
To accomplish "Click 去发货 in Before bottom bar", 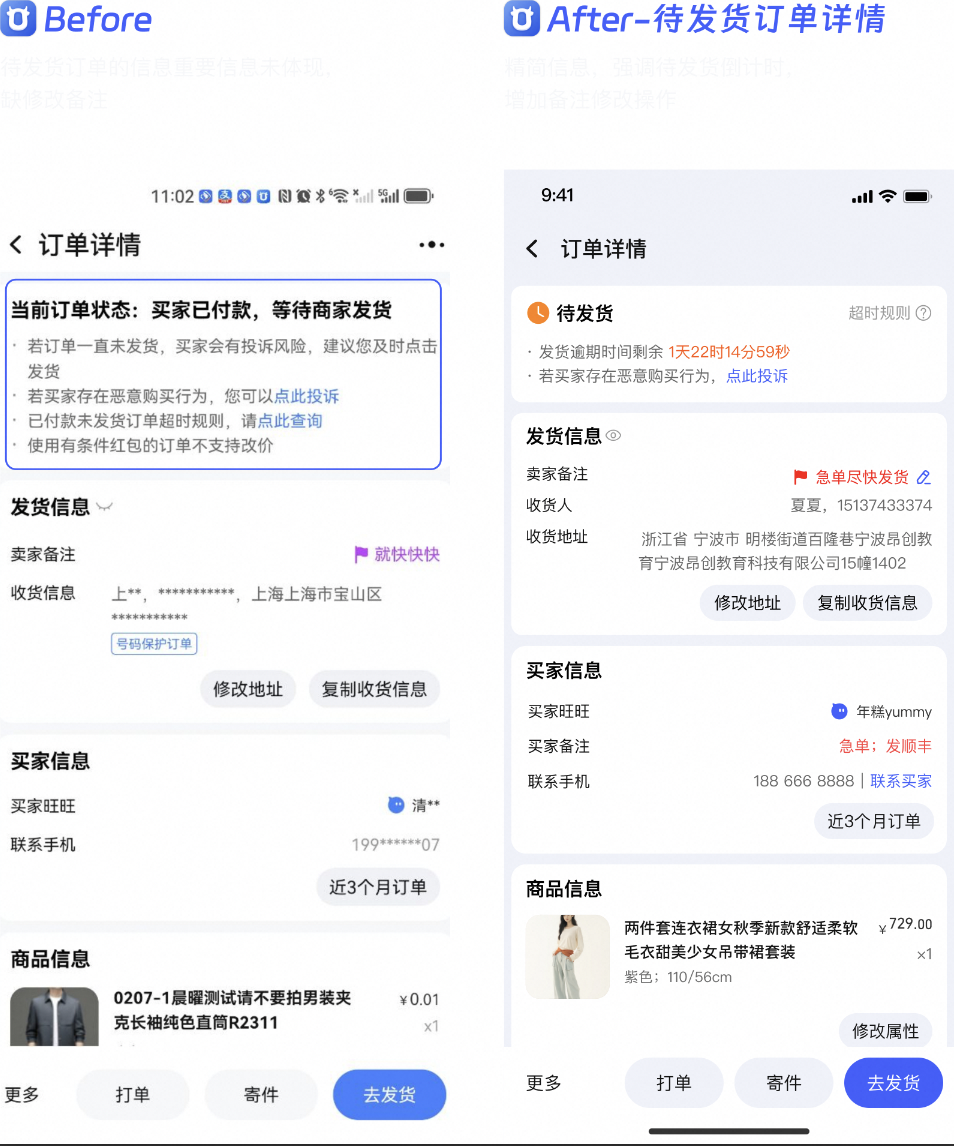I will click(390, 1095).
